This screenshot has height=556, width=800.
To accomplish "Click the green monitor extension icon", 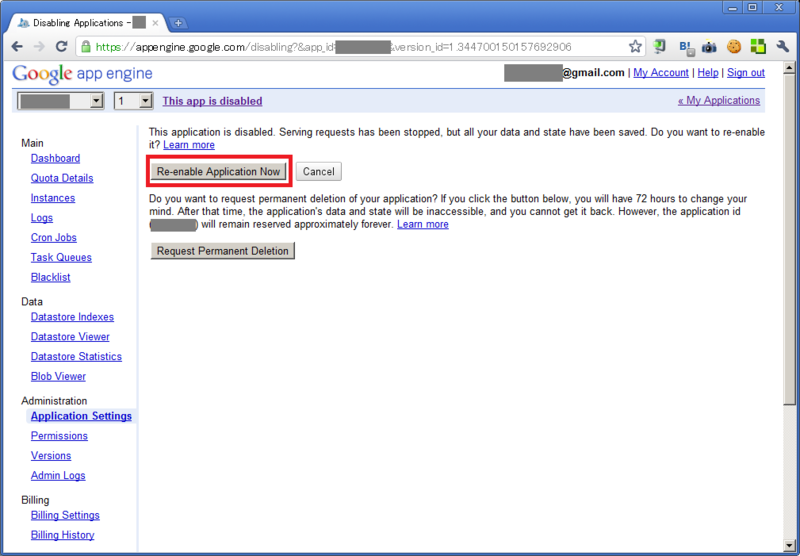I will (x=660, y=47).
